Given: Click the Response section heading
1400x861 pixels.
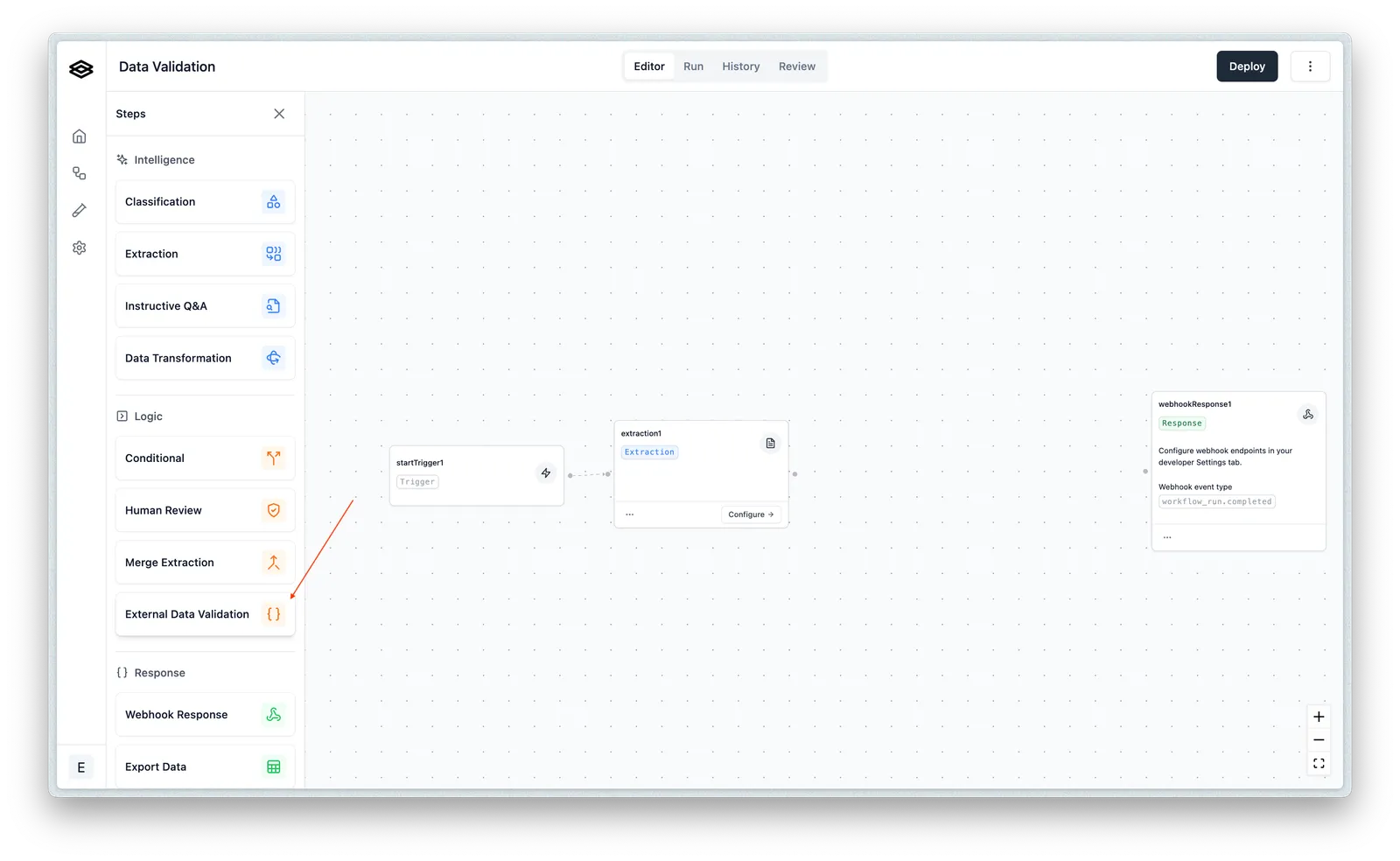Looking at the screenshot, I should click(x=159, y=673).
